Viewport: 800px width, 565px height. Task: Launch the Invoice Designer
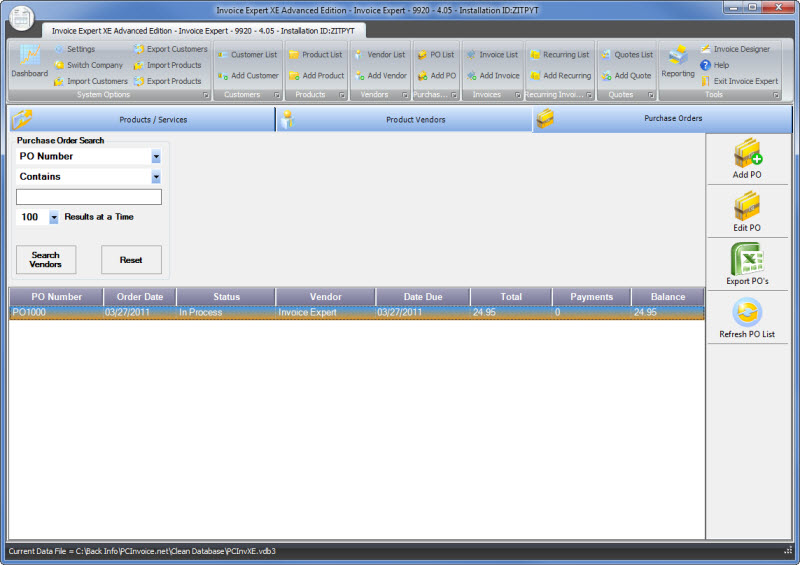point(735,49)
